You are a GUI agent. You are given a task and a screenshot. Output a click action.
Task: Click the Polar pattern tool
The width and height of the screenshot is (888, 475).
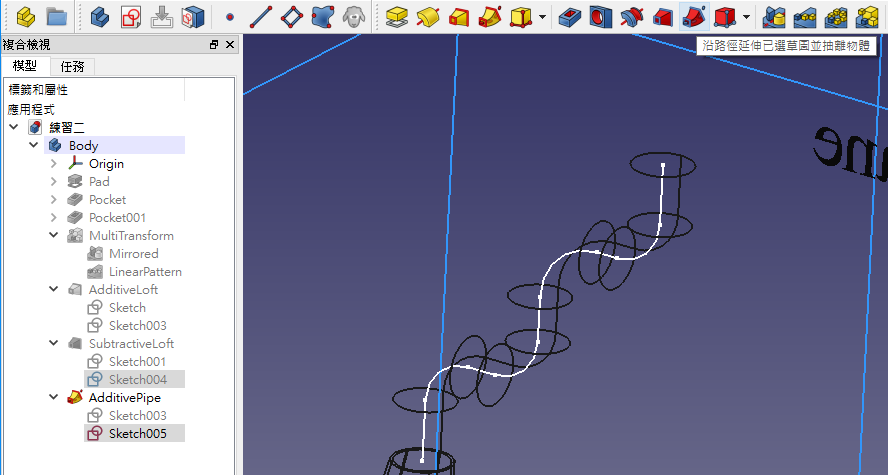pos(836,18)
